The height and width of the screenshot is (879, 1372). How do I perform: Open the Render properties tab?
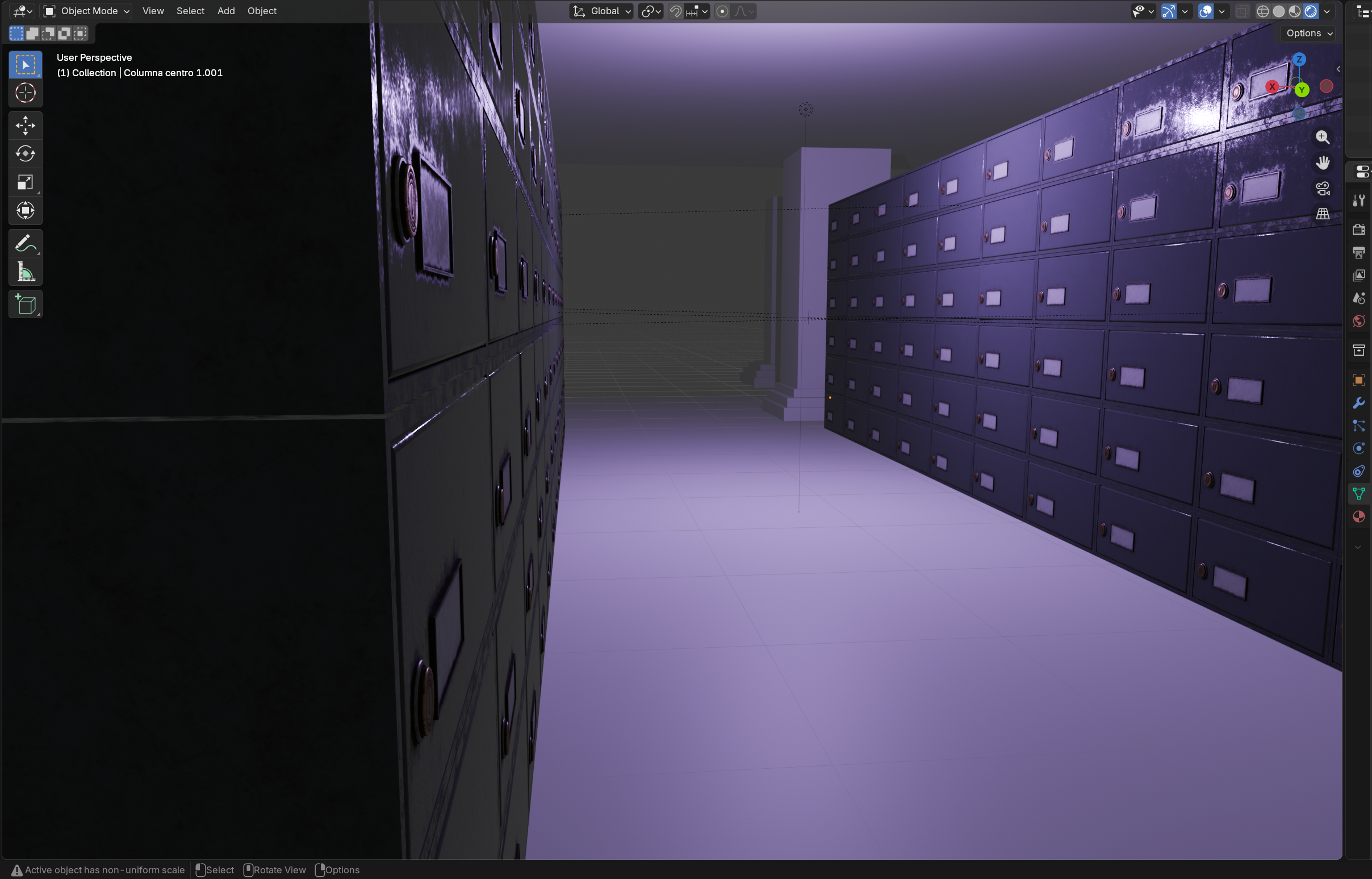(x=1358, y=230)
